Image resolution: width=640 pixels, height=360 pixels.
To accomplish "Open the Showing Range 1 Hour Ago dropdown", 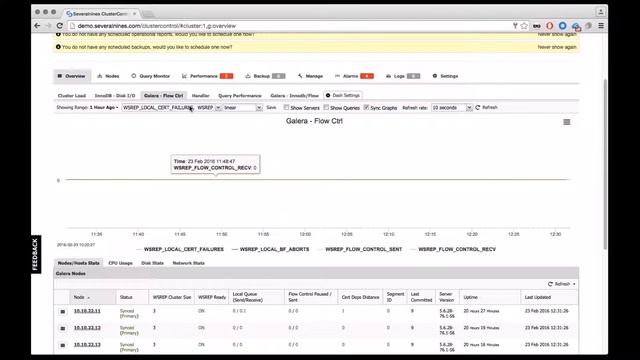I will [104, 108].
